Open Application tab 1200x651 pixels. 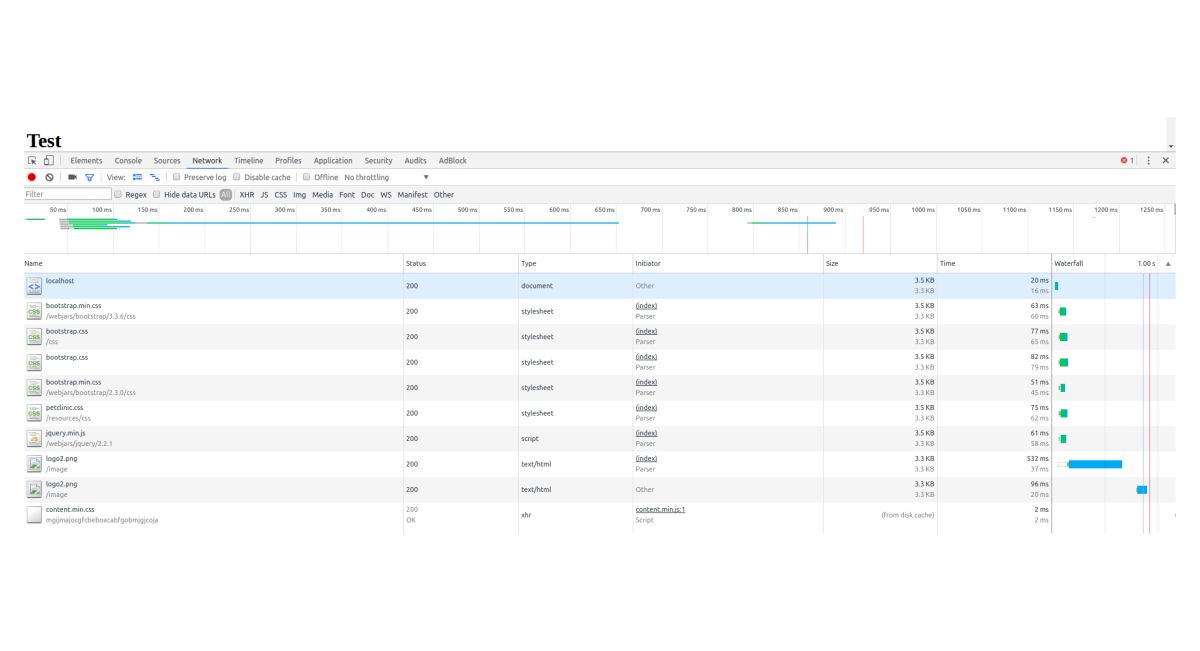333,160
